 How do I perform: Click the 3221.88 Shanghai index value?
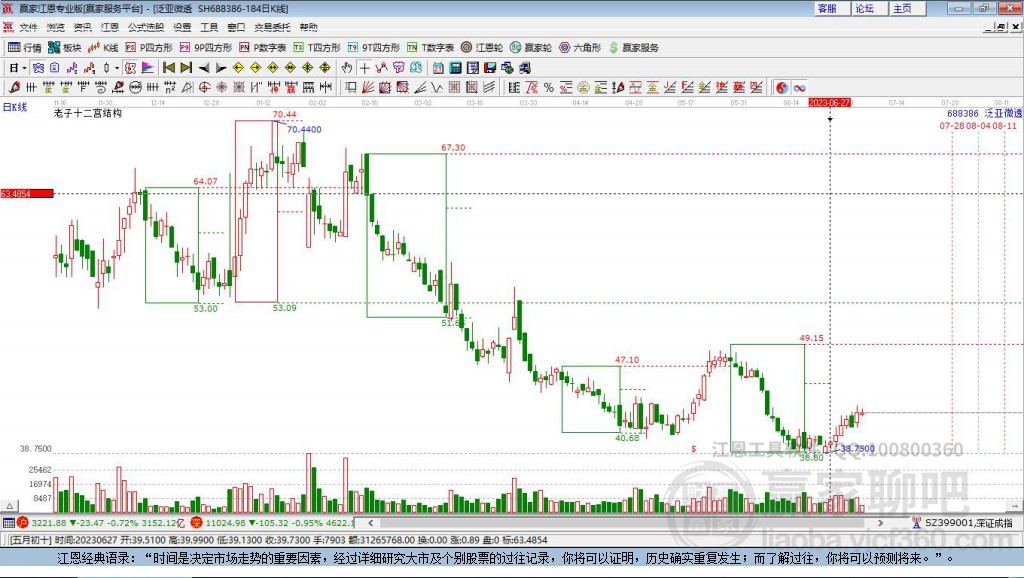48,523
